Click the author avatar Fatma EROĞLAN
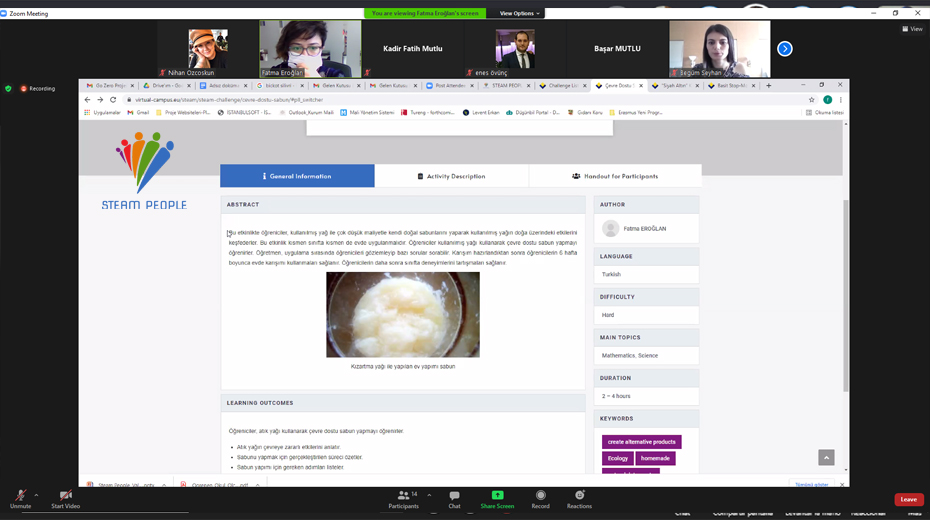Image resolution: width=930 pixels, height=520 pixels. (x=610, y=228)
